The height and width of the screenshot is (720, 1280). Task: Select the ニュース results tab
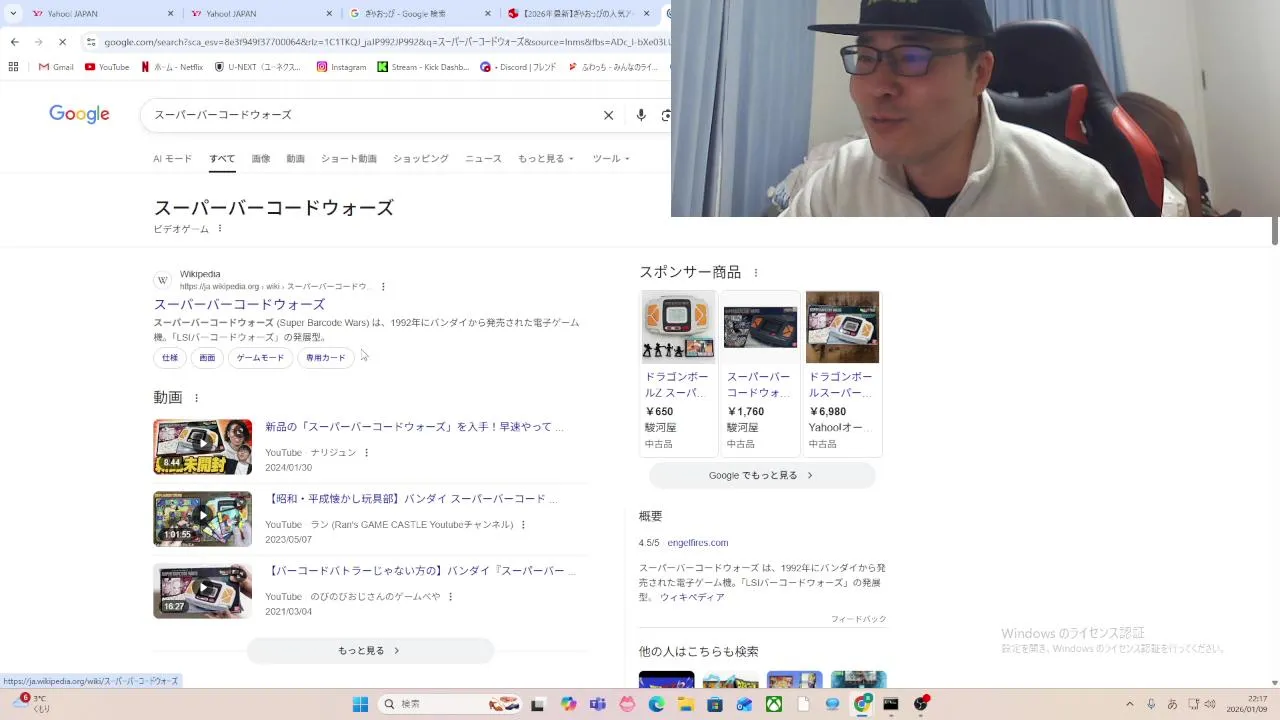[483, 159]
